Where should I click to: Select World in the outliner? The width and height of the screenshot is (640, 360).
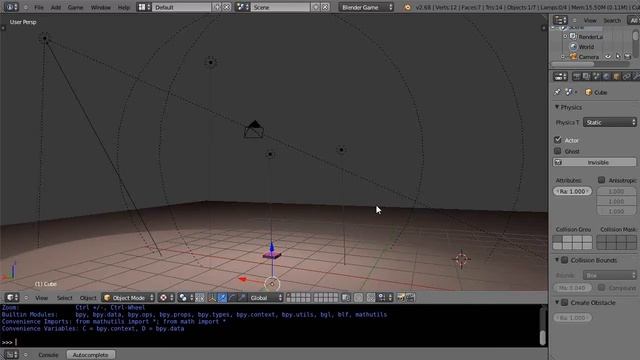click(586, 47)
